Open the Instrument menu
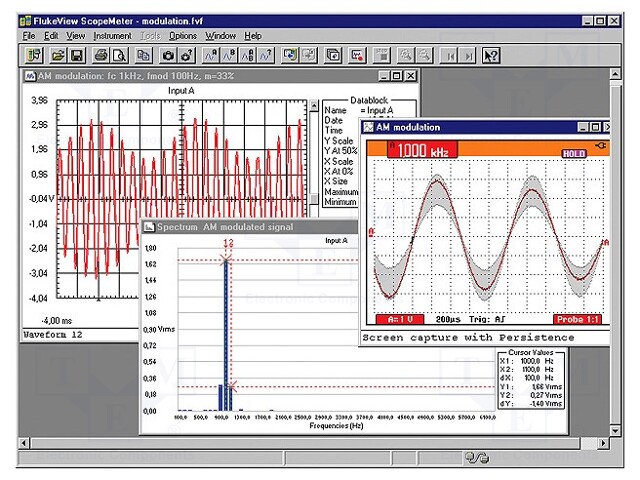 coord(113,35)
